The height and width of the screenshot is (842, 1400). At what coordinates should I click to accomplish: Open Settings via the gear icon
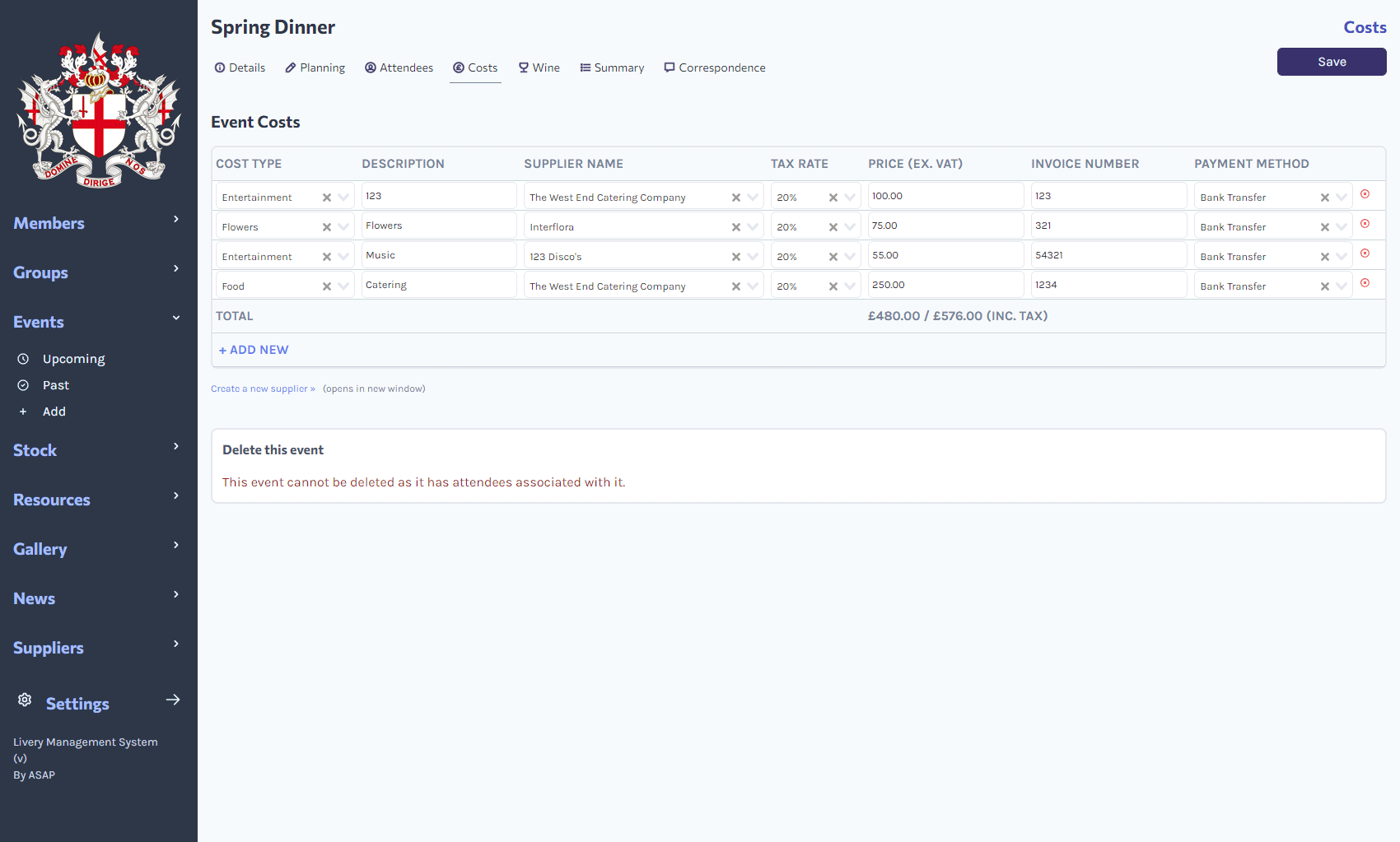25,700
